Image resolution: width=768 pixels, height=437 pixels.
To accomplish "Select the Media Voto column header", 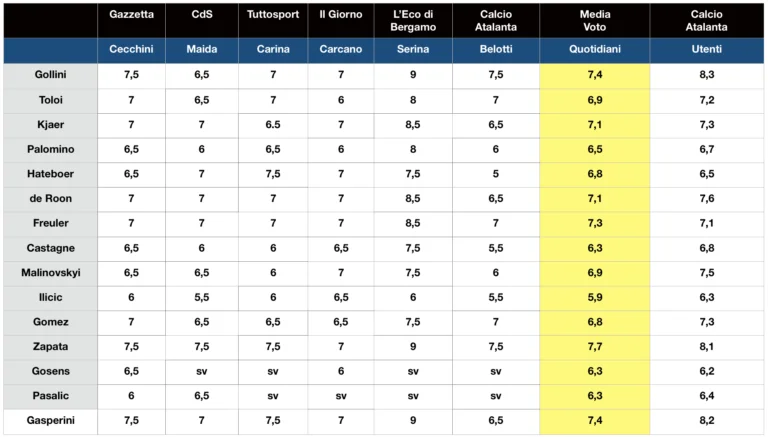I will click(594, 20).
